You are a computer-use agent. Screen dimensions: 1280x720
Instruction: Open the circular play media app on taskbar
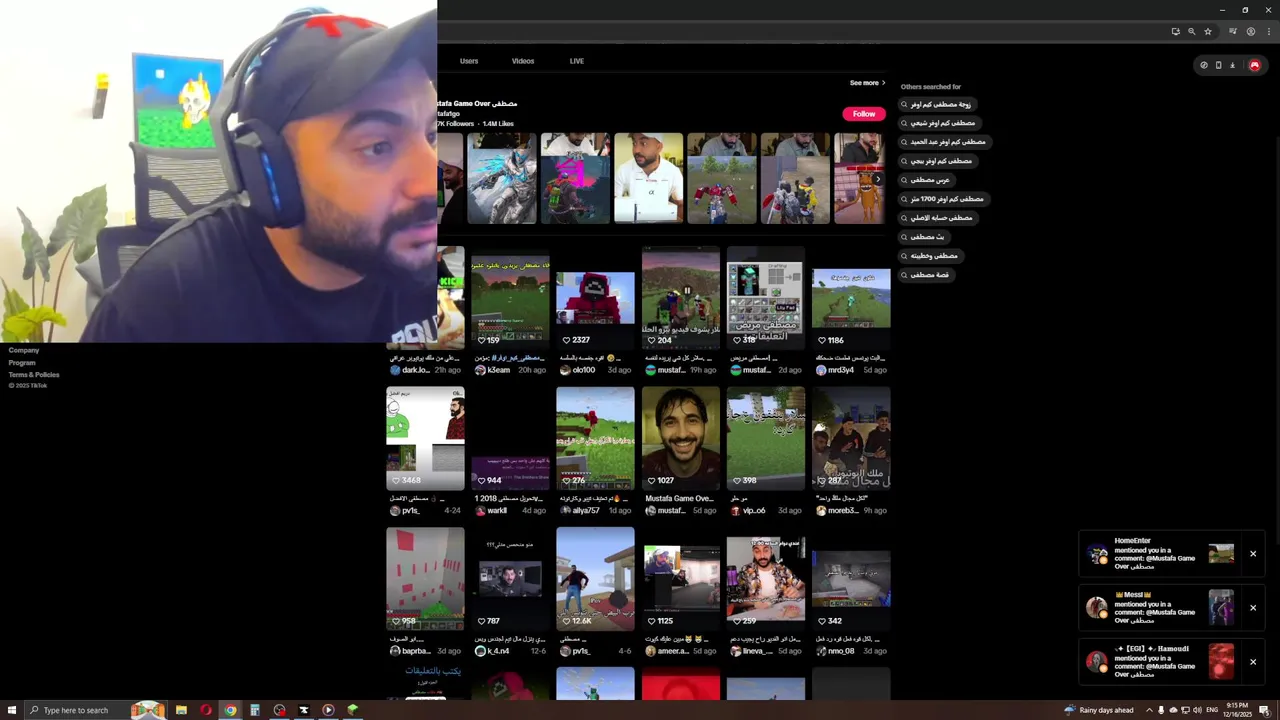328,710
